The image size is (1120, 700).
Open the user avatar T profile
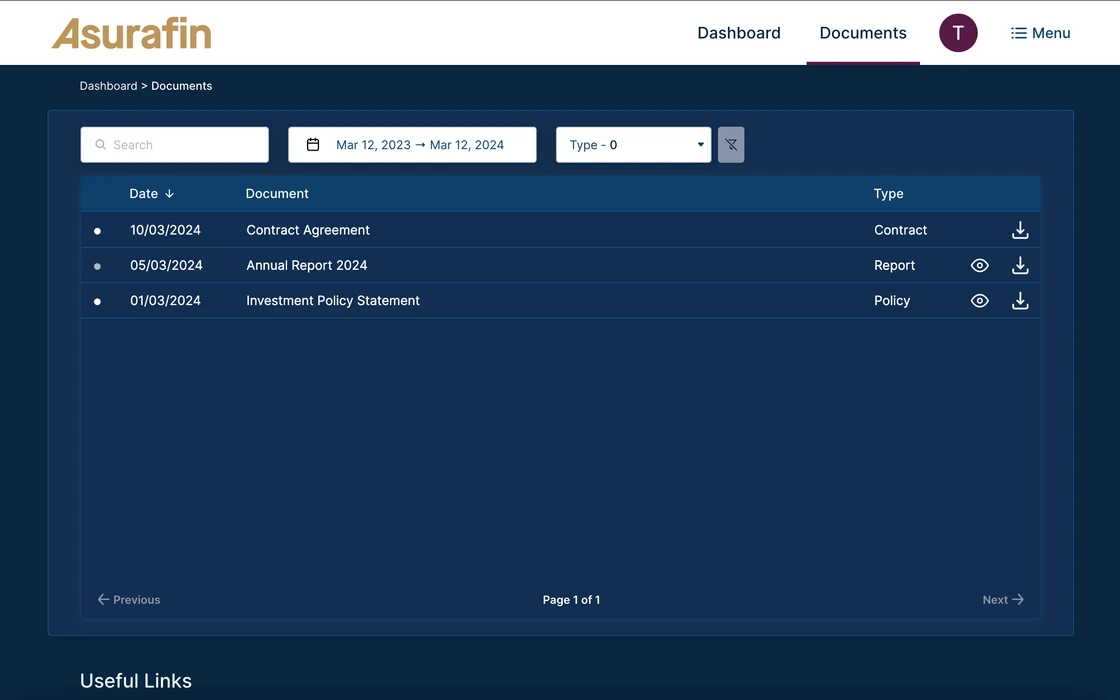(x=958, y=33)
